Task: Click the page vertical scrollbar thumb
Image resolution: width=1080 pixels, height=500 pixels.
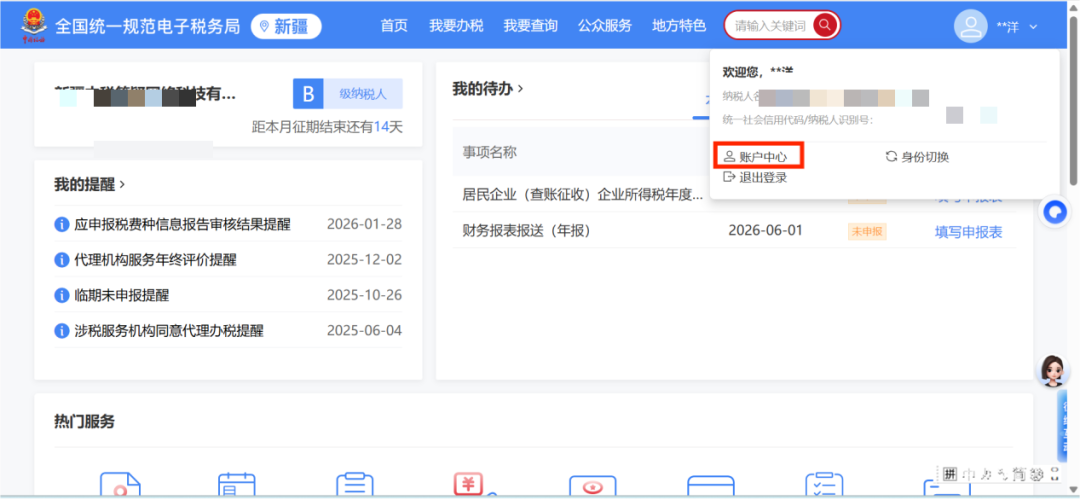Action: pos(1074,100)
